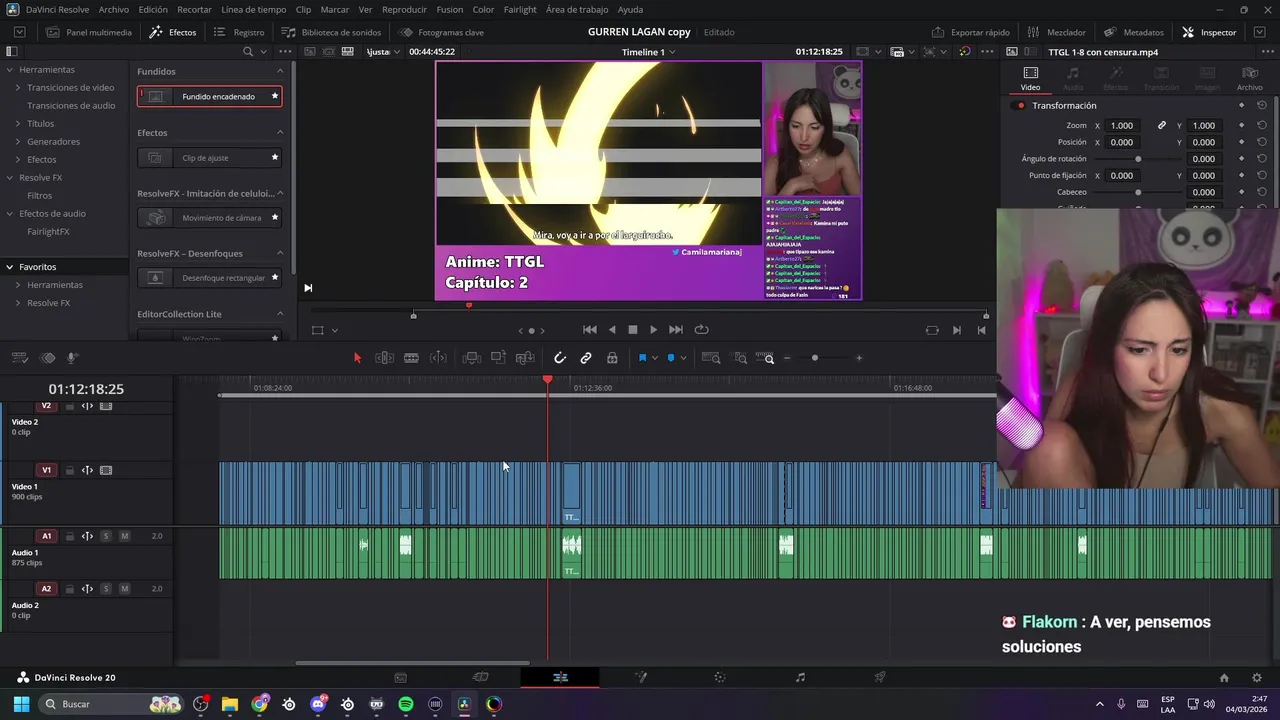Click the Ángulo de rotación slider
This screenshot has width=1280, height=720.
coord(1138,159)
